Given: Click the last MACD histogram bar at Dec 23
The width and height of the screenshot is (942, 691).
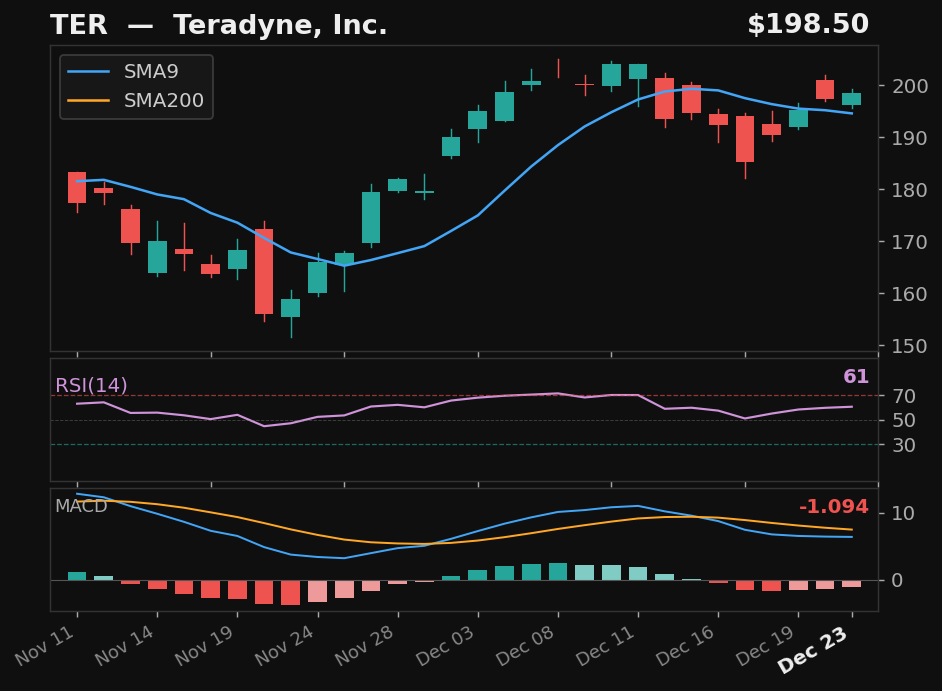Looking at the screenshot, I should (x=851, y=583).
